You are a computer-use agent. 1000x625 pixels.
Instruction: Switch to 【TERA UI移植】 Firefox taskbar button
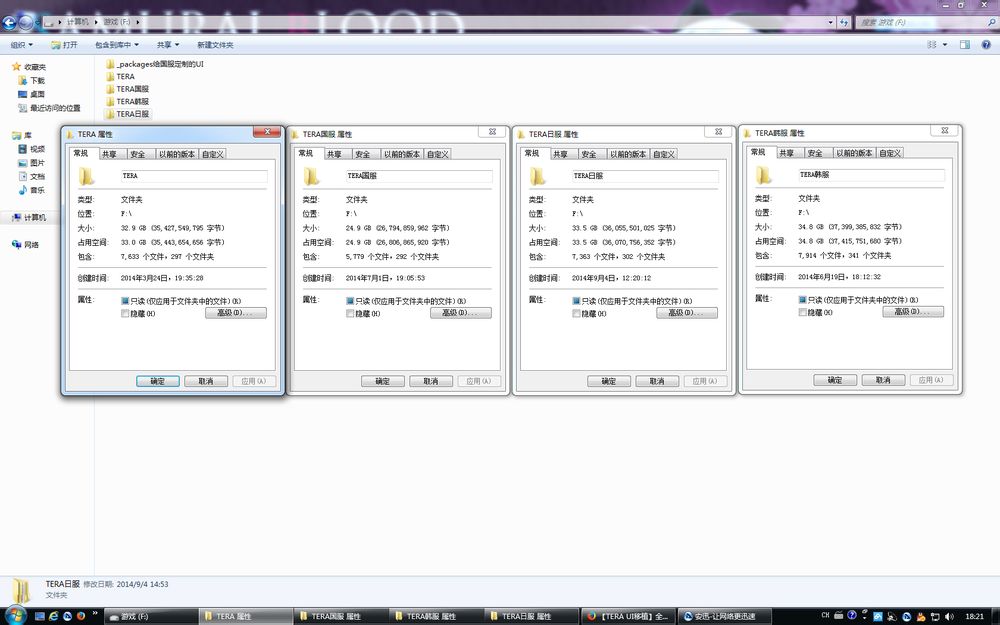coord(628,616)
